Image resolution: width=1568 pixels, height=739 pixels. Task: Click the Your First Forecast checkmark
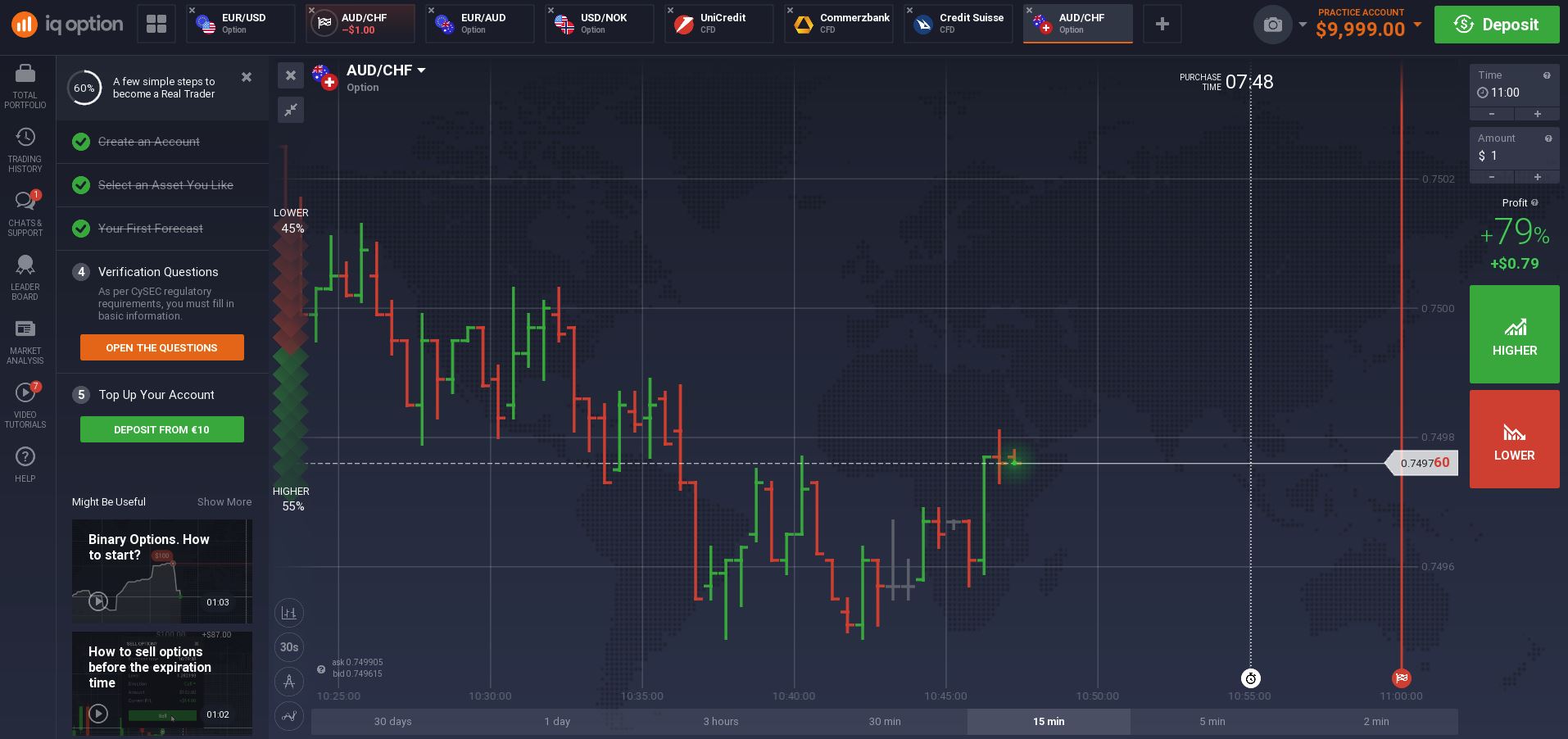81,229
